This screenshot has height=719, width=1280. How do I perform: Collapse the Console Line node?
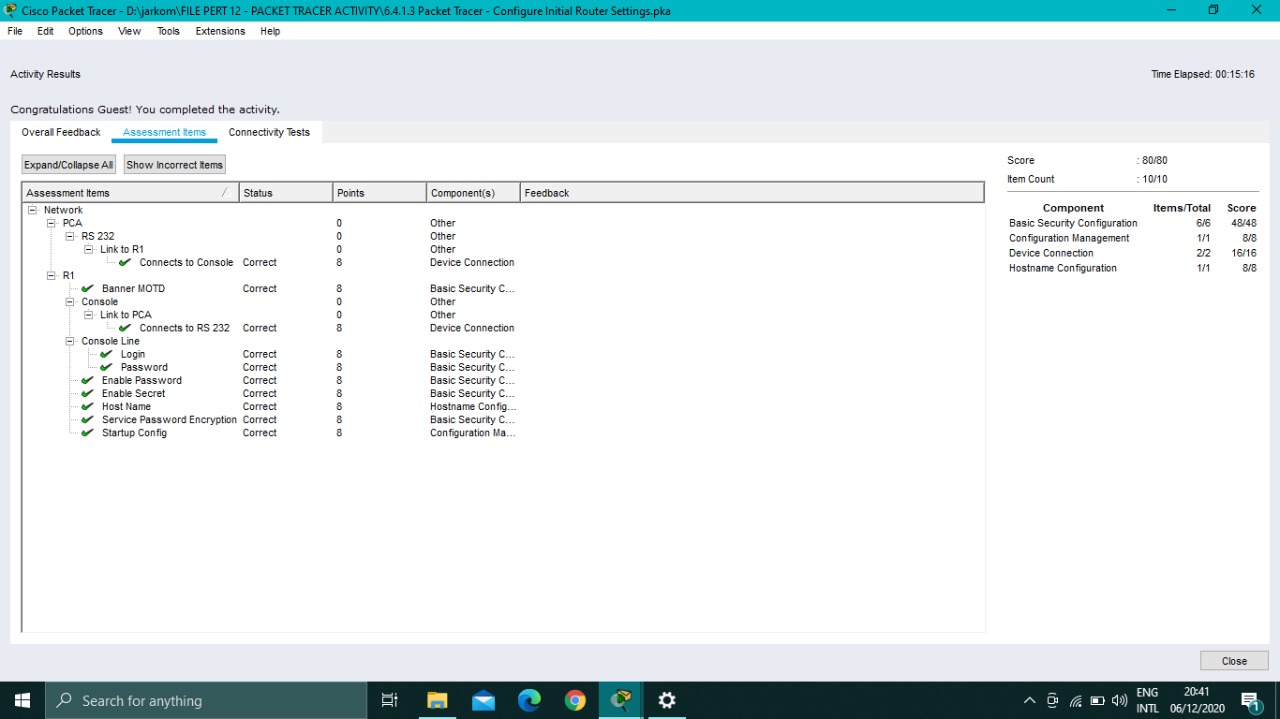(71, 341)
